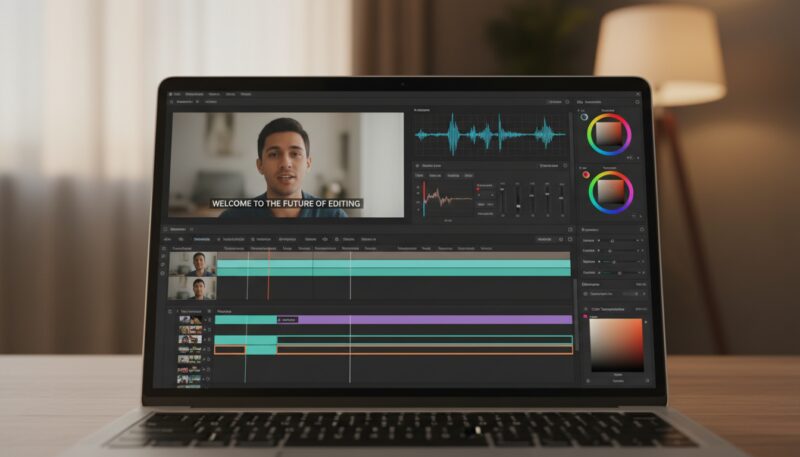Select the long teal clip on the upper timeline
Image resolution: width=800 pixels, height=457 pixels.
393,268
